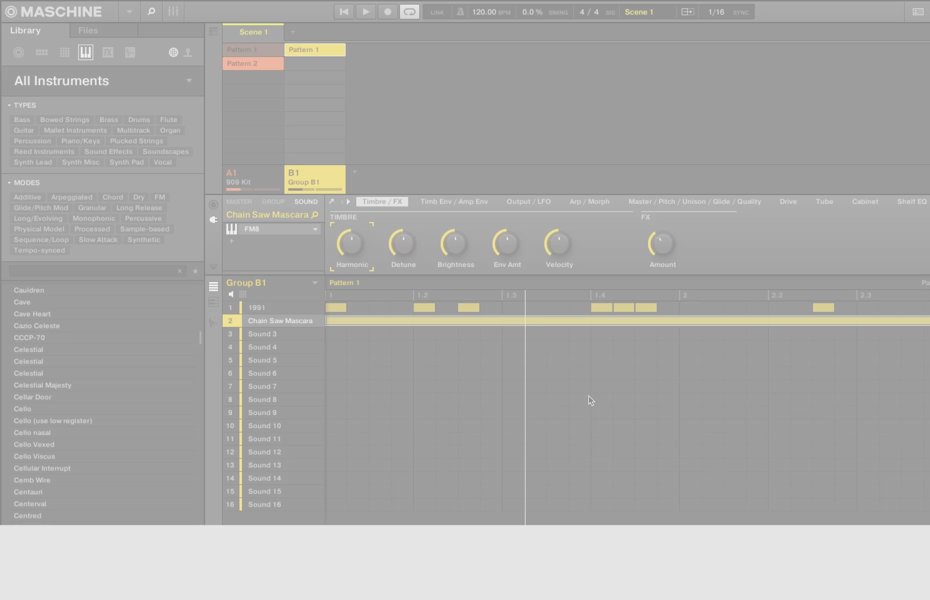930x600 pixels.
Task: Click the Brightness knob
Action: tap(454, 243)
